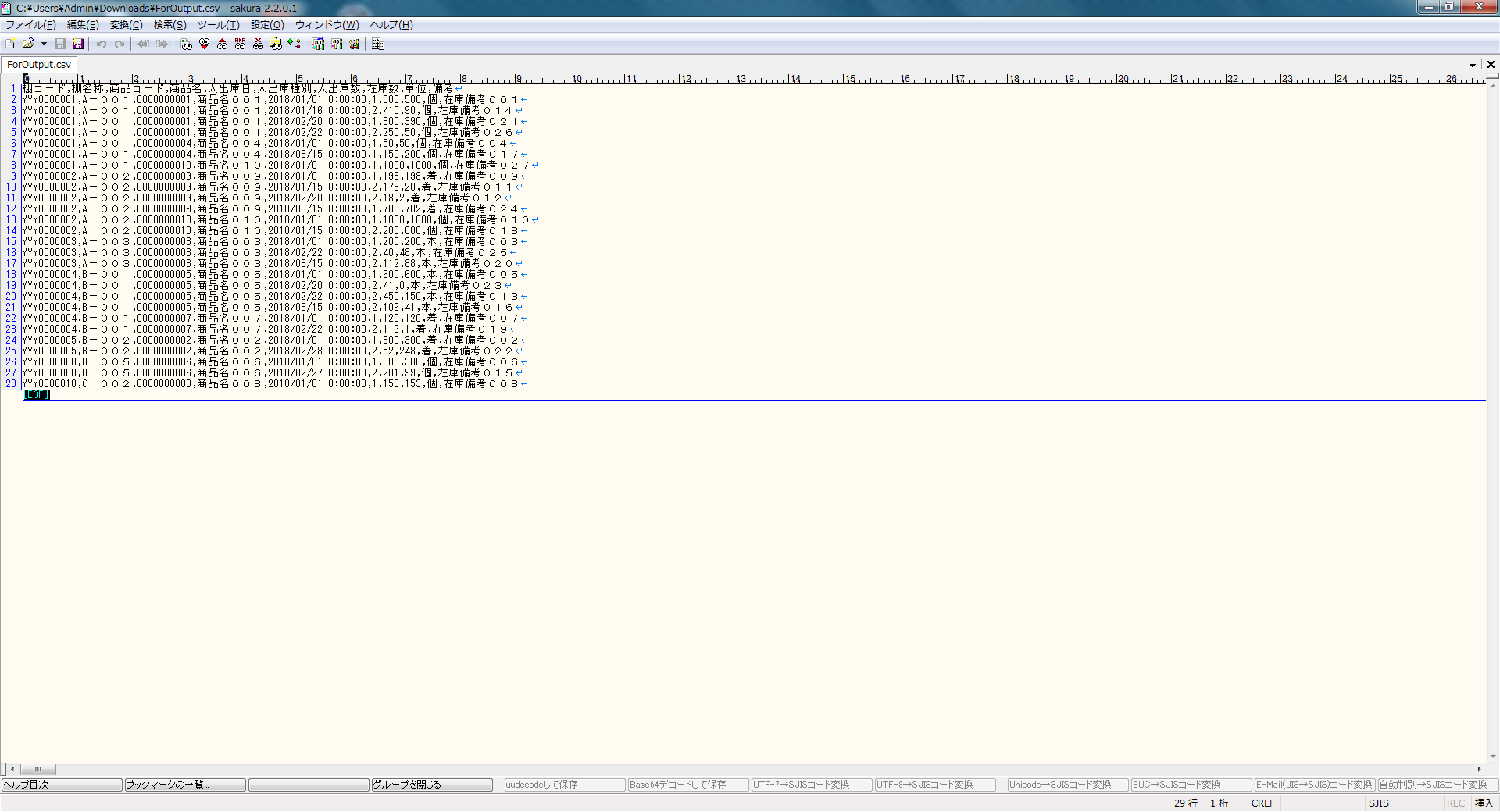The width and height of the screenshot is (1500, 812).
Task: Click line number 14 in the gutter
Action: [11, 230]
